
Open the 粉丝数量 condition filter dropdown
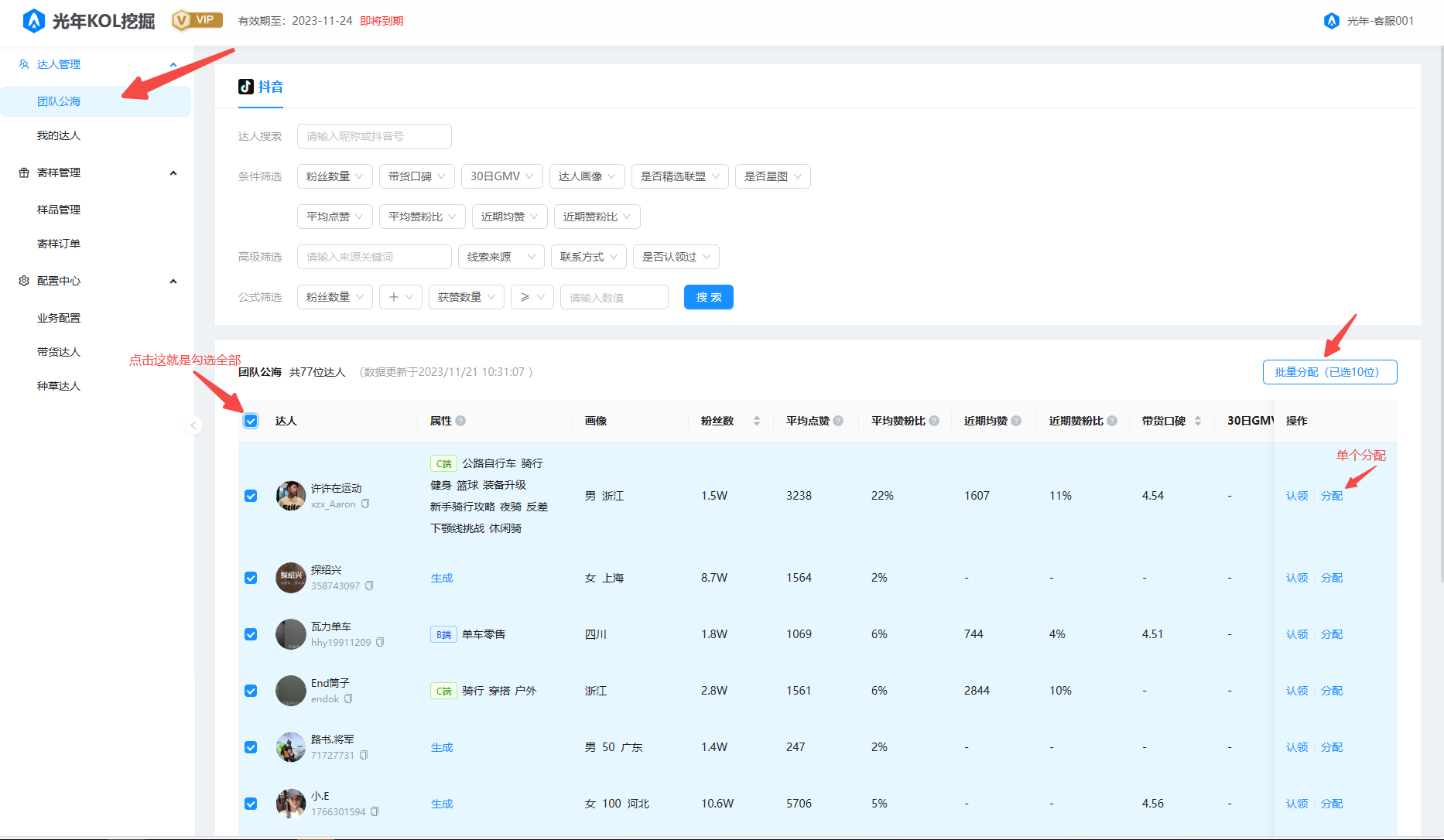click(334, 176)
